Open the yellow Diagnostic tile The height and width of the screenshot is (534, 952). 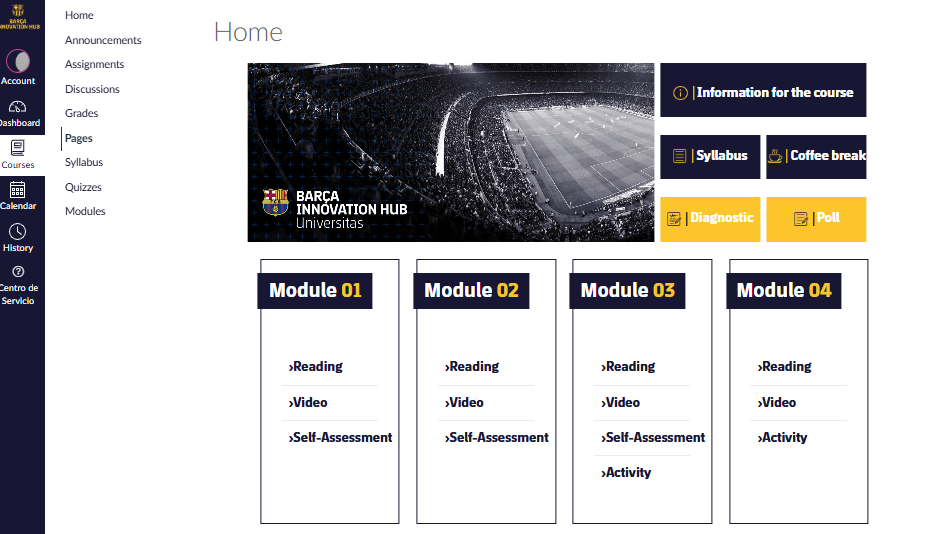[710, 219]
